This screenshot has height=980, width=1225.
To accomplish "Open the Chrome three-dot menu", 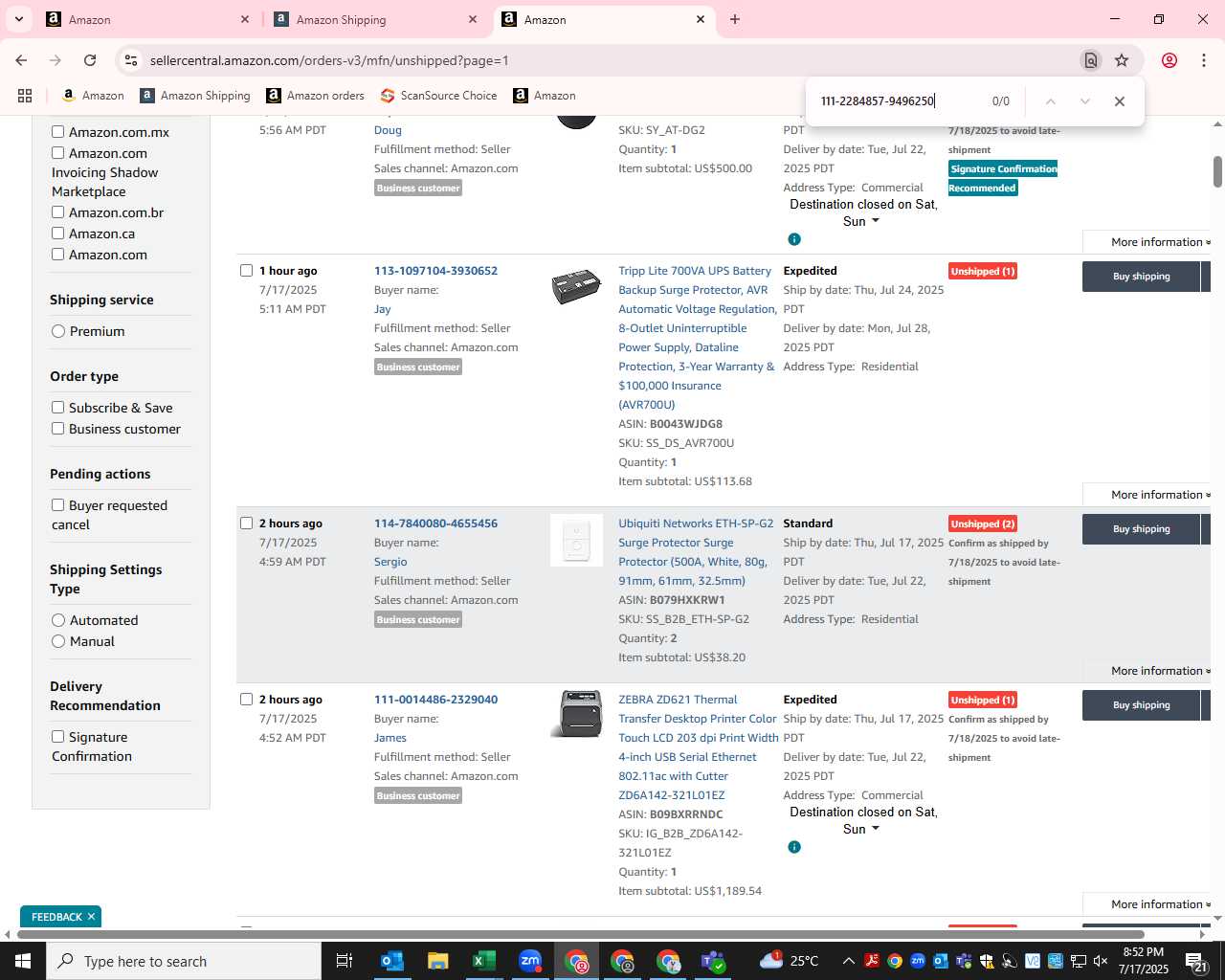I will (x=1204, y=60).
